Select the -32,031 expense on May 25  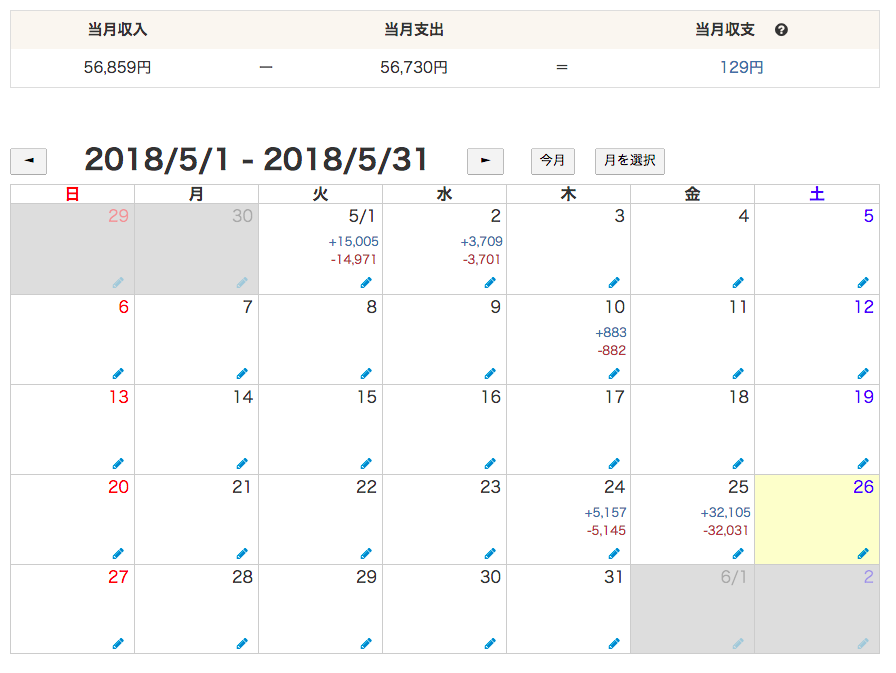click(726, 531)
